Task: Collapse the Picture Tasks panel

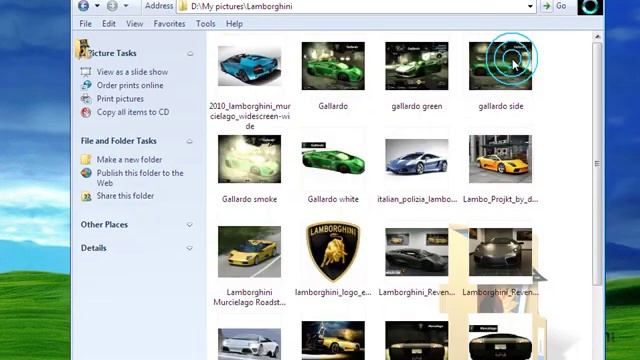Action: click(x=190, y=53)
